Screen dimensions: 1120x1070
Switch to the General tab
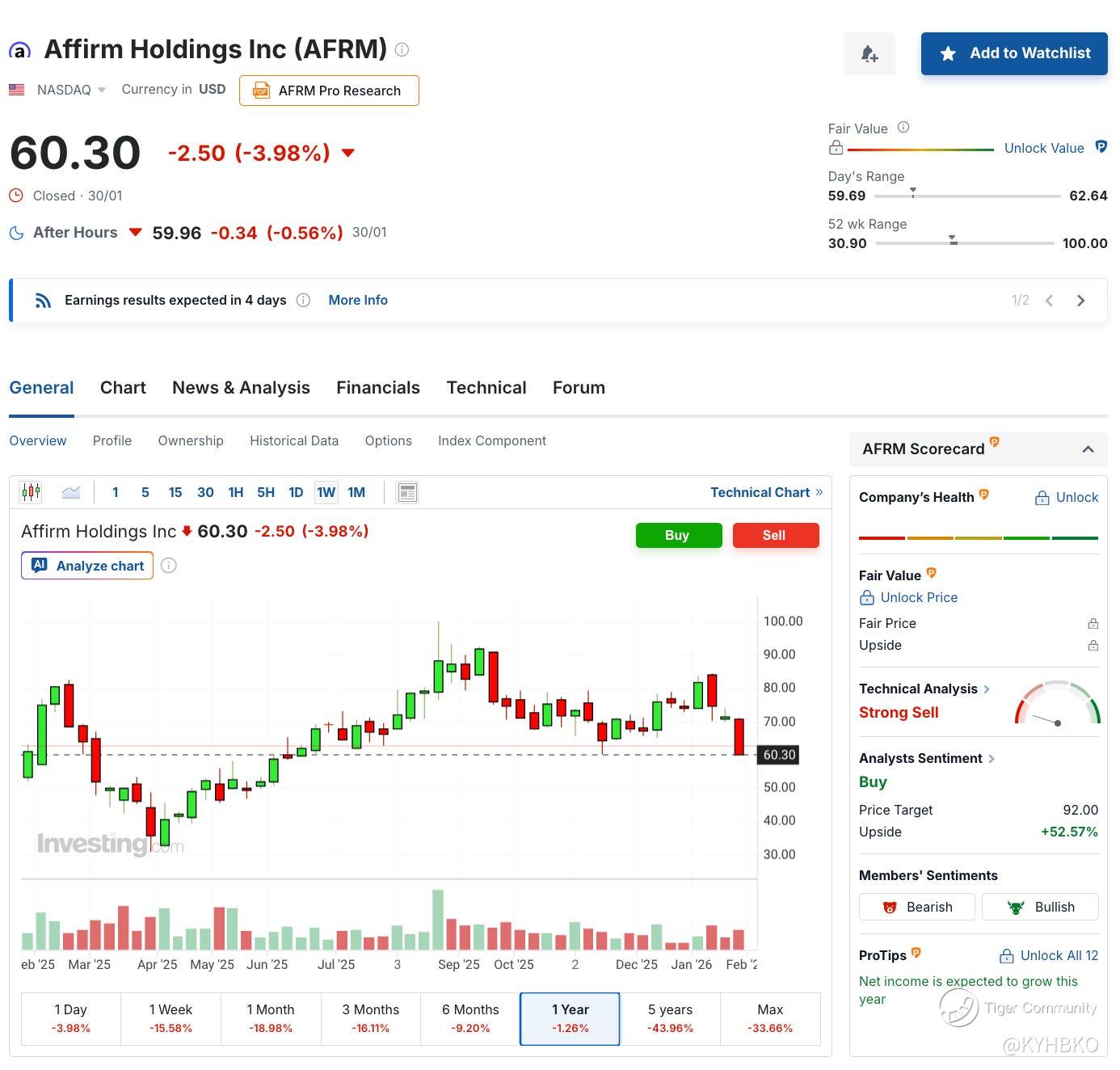coord(41,388)
